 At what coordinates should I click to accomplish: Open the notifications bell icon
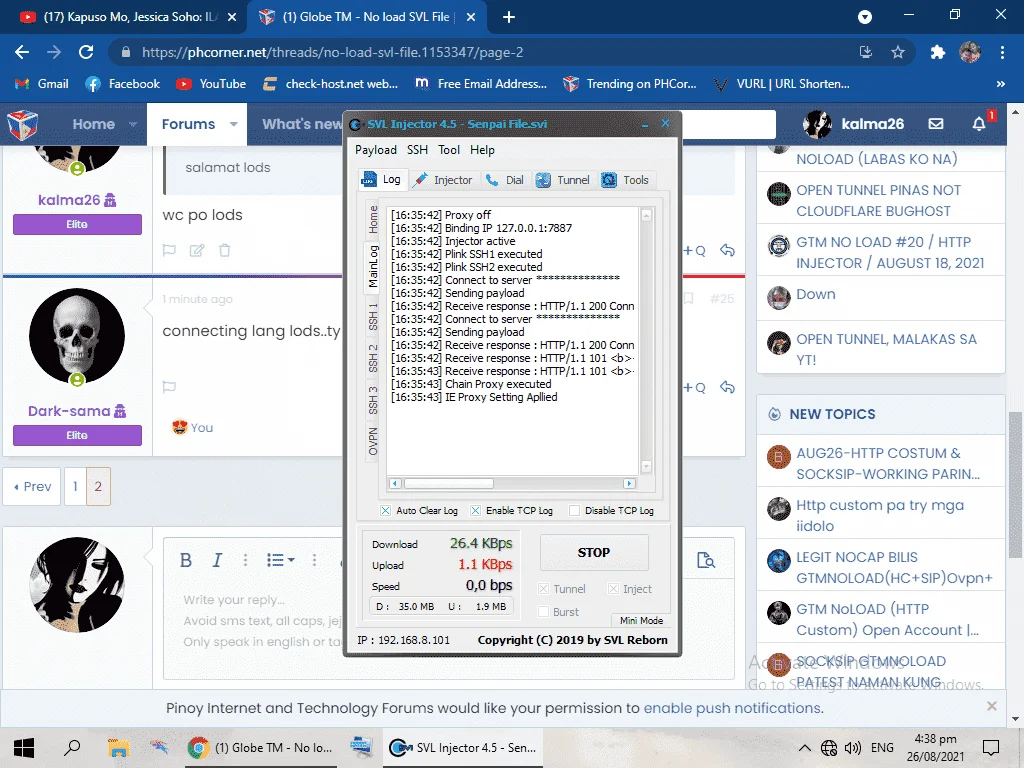click(x=978, y=123)
